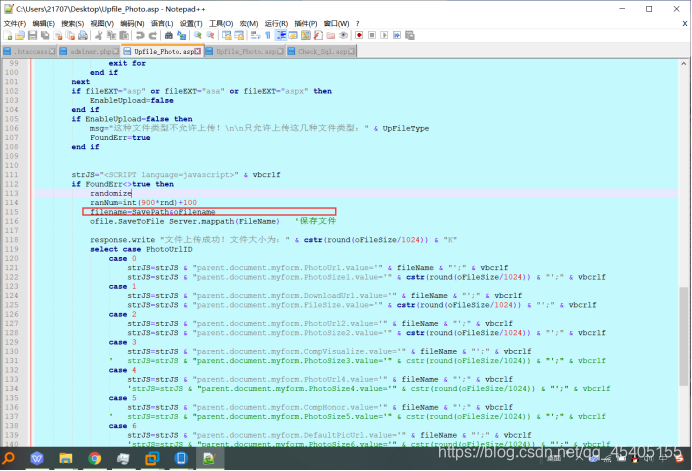Viewport: 692px width, 471px height.
Task: Start macro recording with red dot
Action: click(x=359, y=36)
